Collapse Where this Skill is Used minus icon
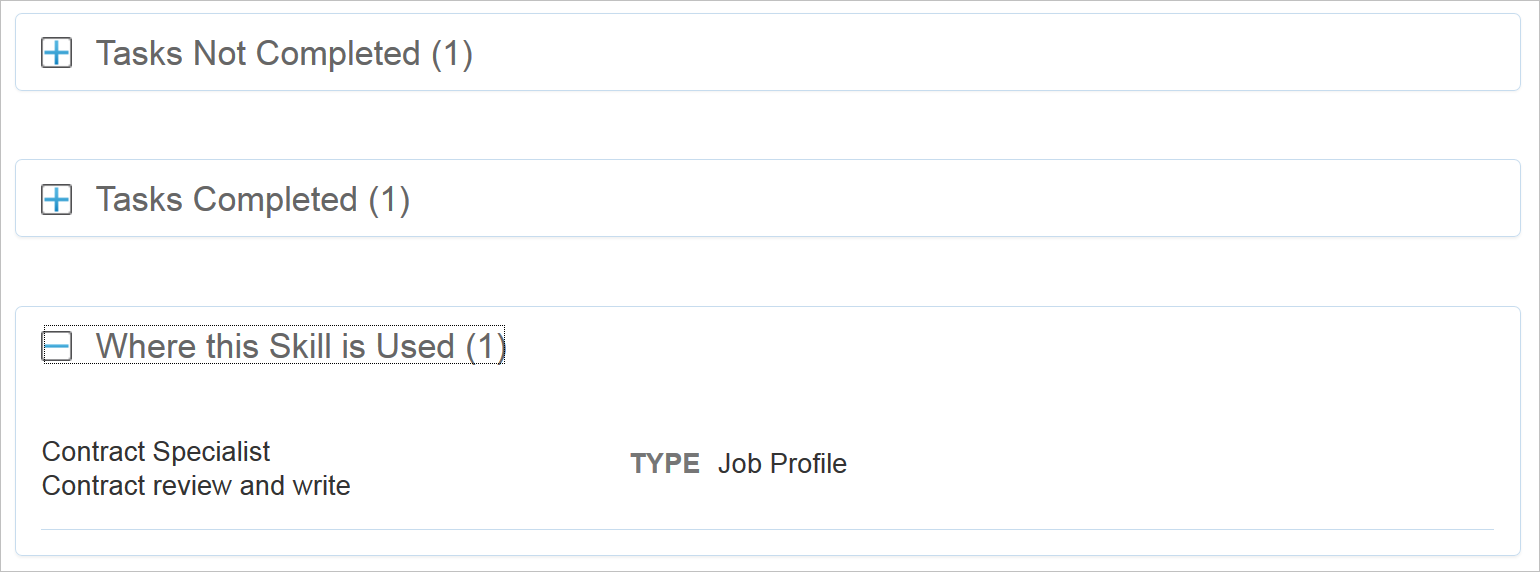 (x=56, y=347)
